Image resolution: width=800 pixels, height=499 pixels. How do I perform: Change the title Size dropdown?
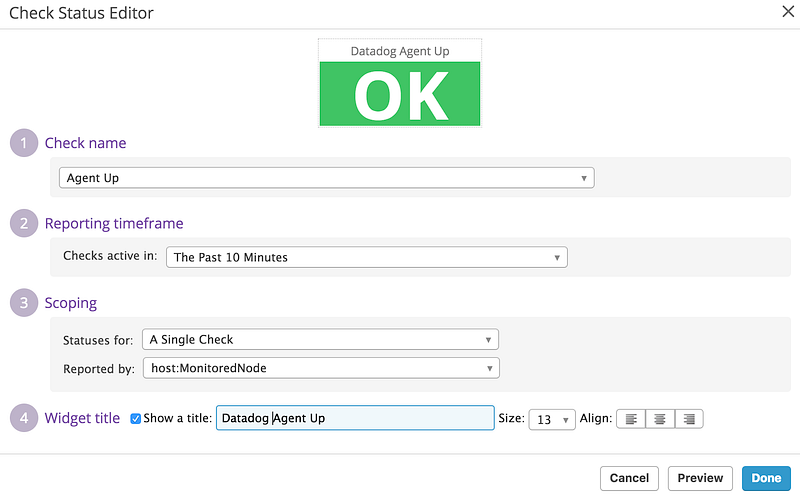coord(553,419)
